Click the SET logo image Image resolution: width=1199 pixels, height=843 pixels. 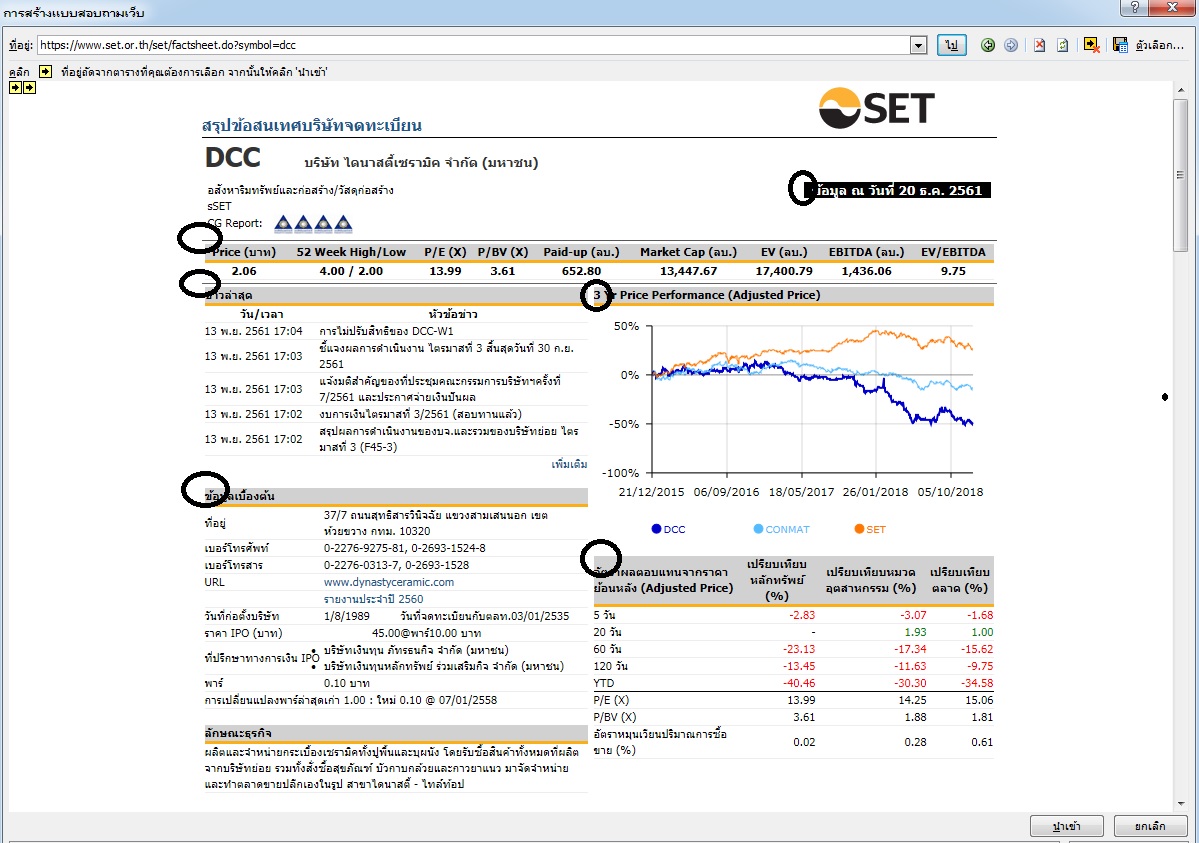click(876, 108)
